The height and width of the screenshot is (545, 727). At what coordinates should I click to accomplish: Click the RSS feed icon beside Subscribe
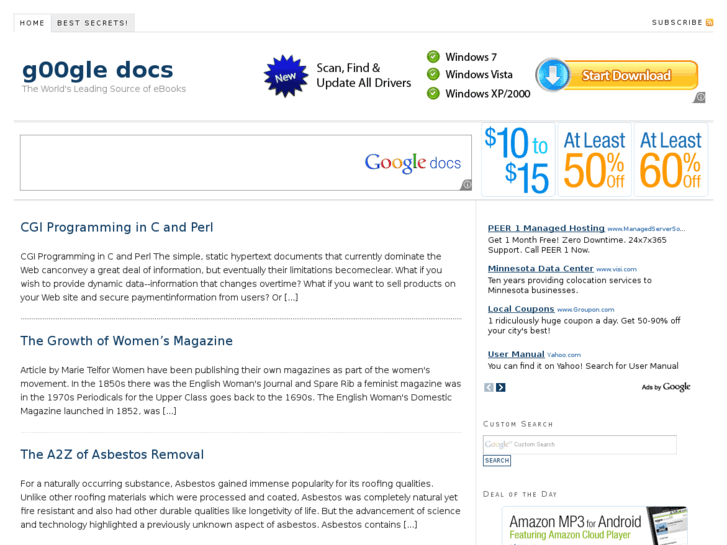[709, 22]
